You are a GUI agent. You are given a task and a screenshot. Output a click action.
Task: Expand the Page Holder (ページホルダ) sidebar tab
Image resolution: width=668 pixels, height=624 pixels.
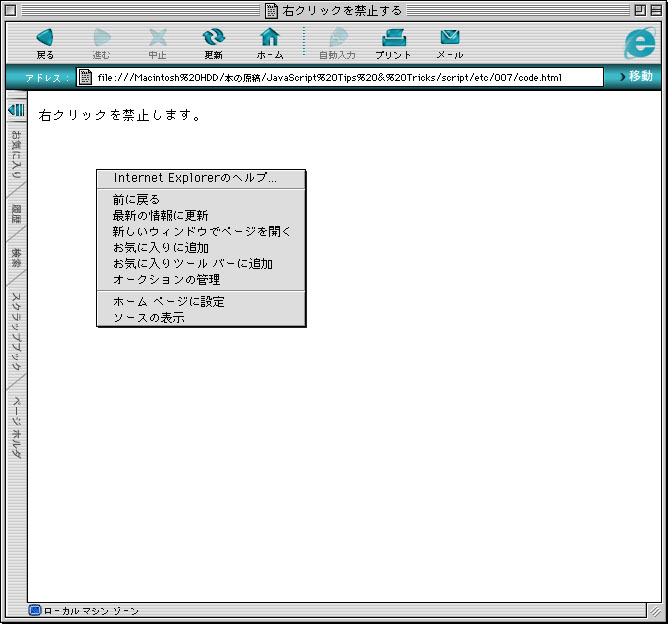16,428
